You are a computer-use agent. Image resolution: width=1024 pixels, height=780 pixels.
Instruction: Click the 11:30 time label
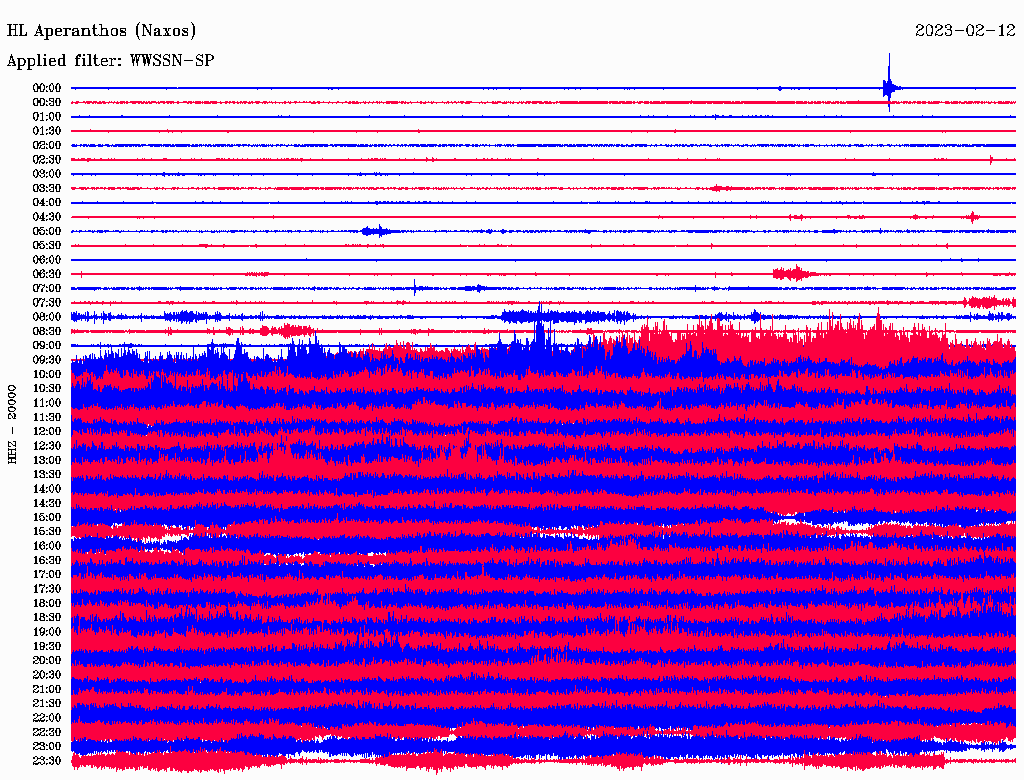47,417
